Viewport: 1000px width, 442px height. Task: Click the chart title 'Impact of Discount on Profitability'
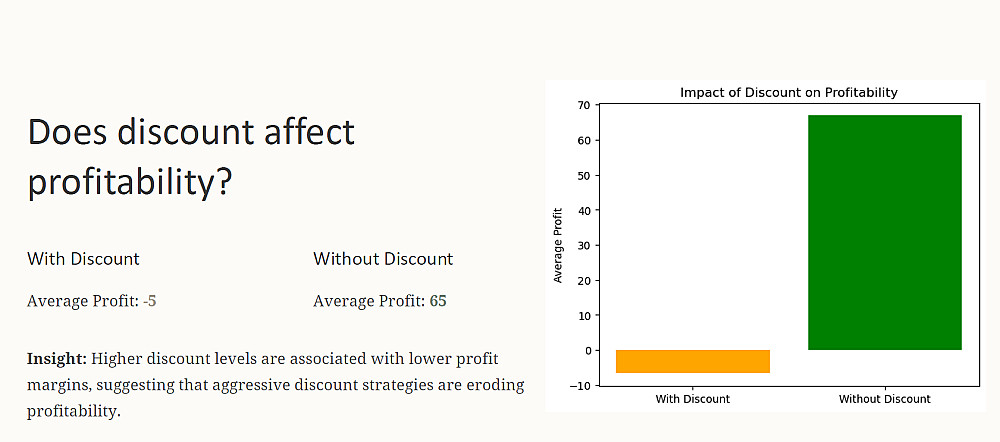click(788, 93)
